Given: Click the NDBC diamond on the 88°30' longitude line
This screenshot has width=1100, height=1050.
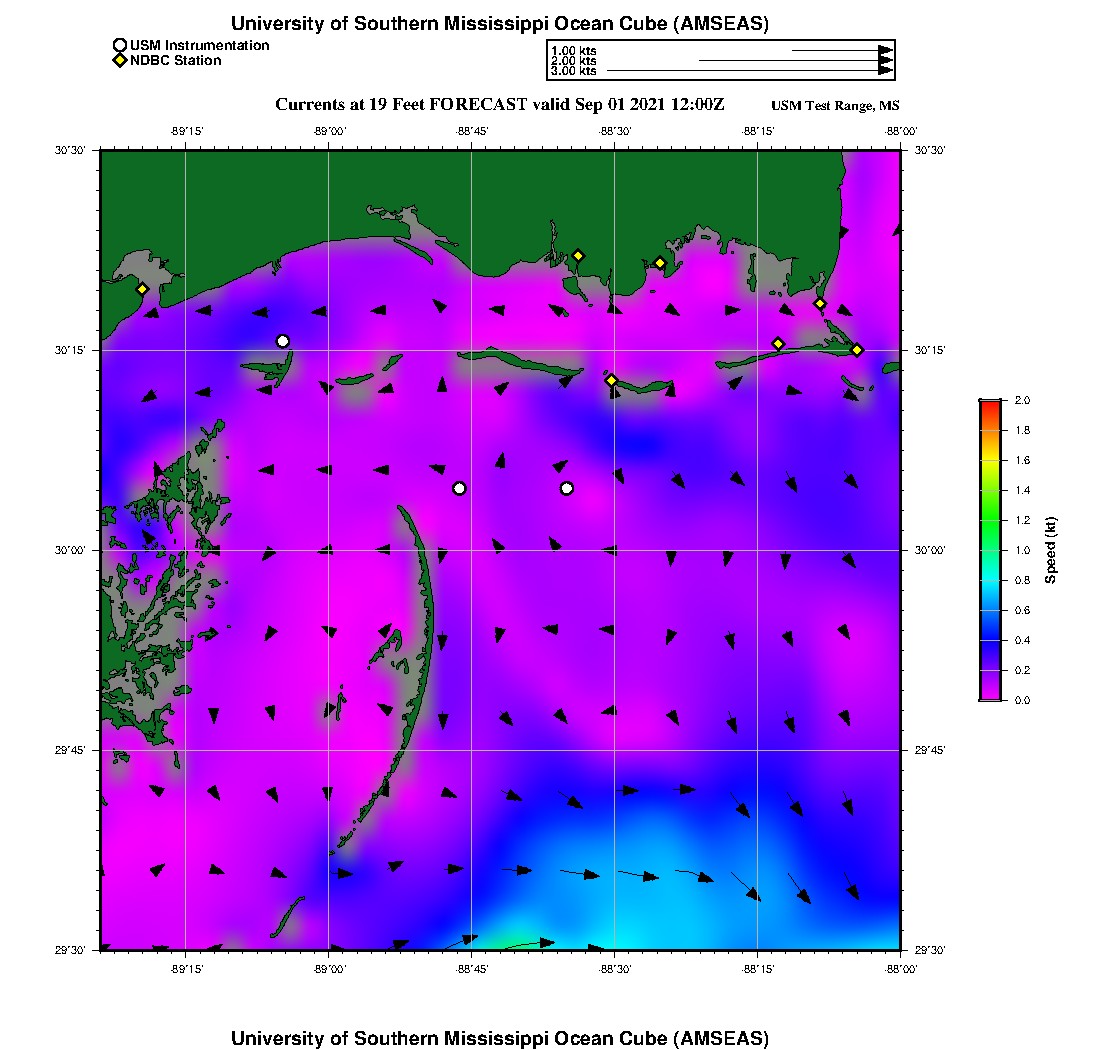Looking at the screenshot, I should click(611, 380).
